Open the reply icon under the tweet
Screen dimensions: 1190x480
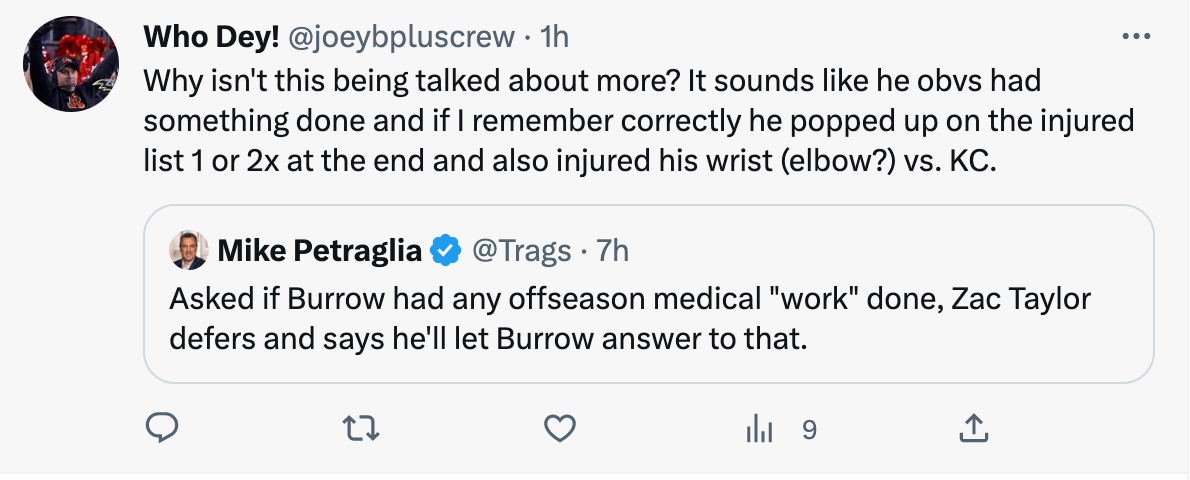pos(162,429)
